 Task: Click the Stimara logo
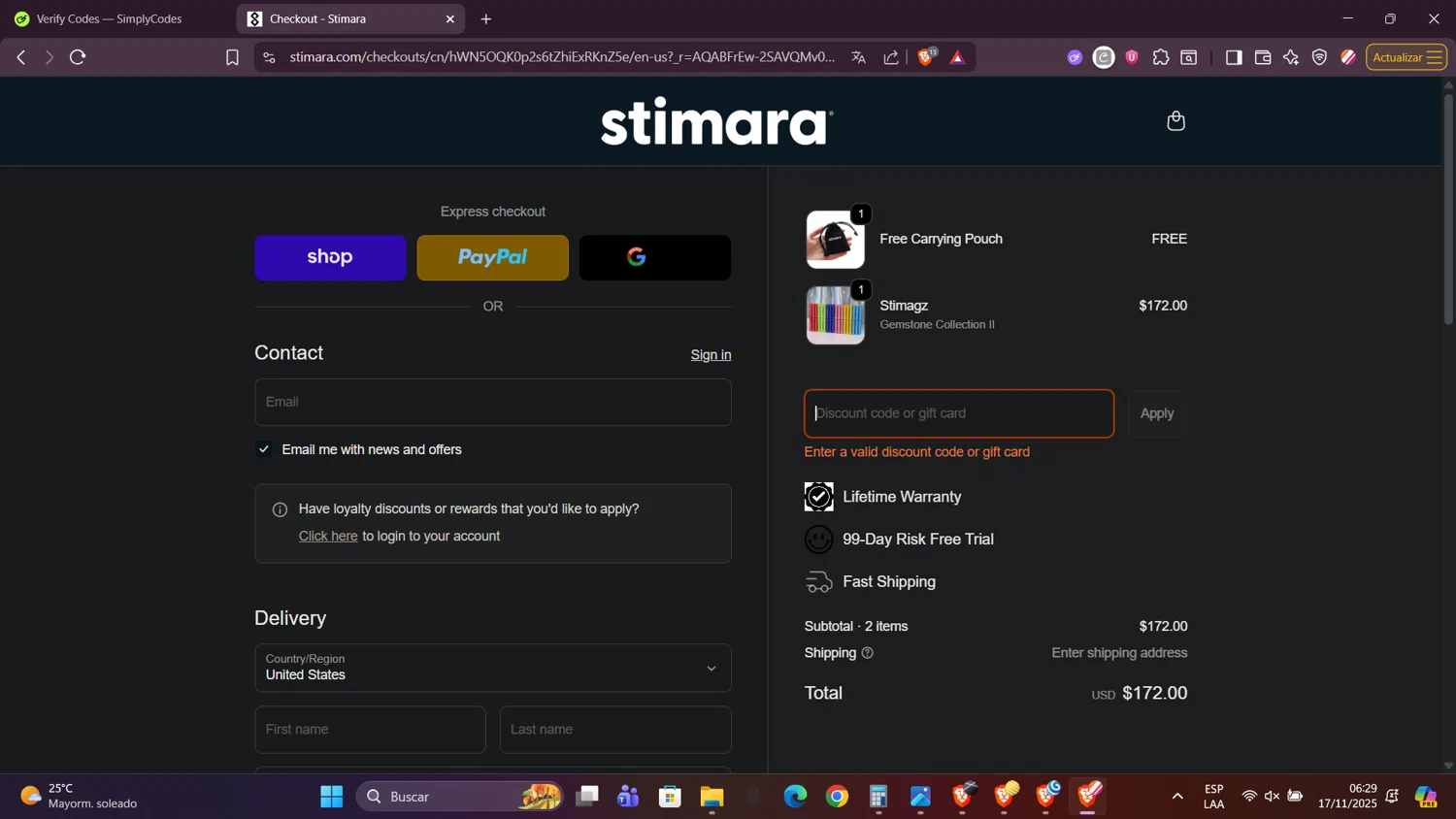(716, 121)
